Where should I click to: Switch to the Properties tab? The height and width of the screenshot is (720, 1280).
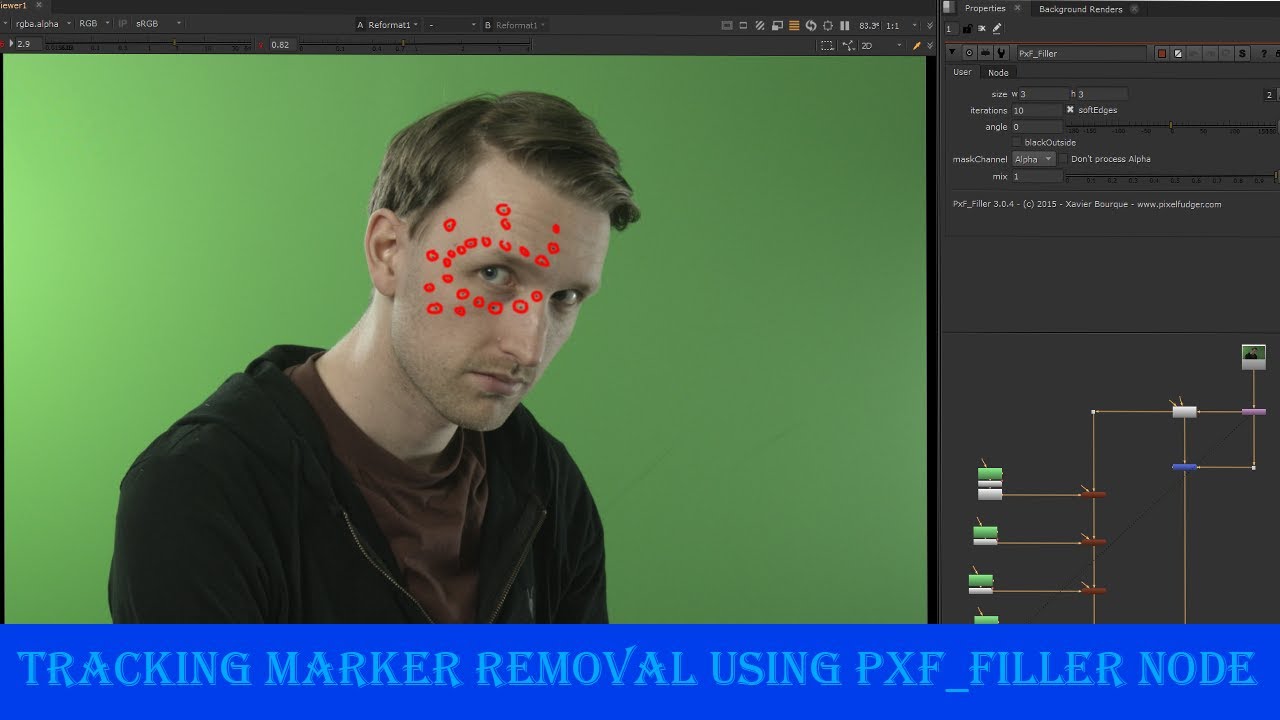(x=985, y=8)
